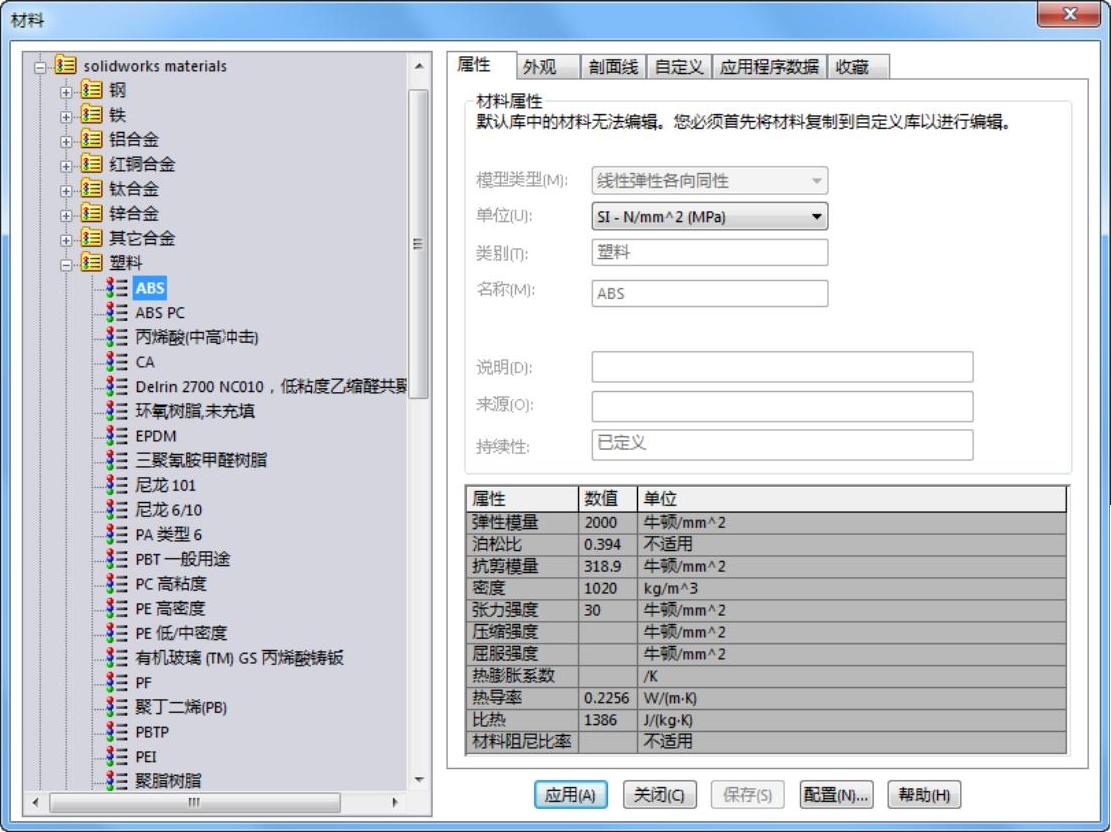Image resolution: width=1111 pixels, height=832 pixels.
Task: Select the PEI material
Action: tap(146, 757)
